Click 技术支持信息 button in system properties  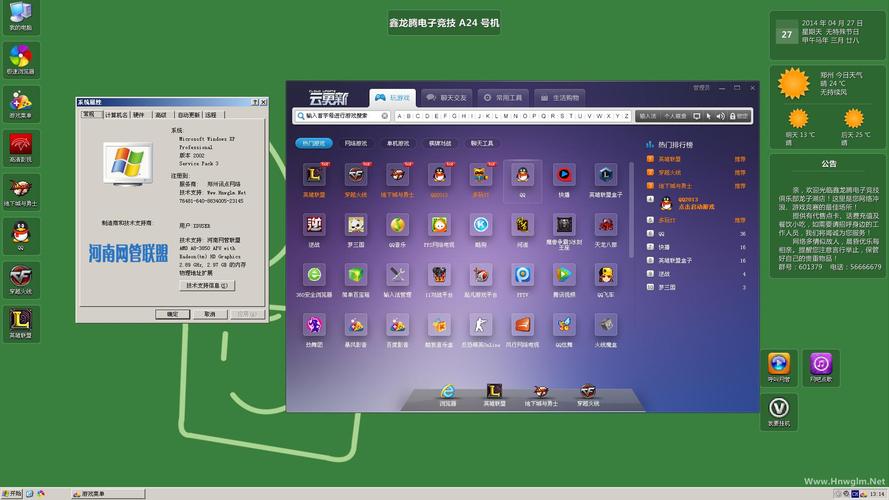tap(207, 286)
